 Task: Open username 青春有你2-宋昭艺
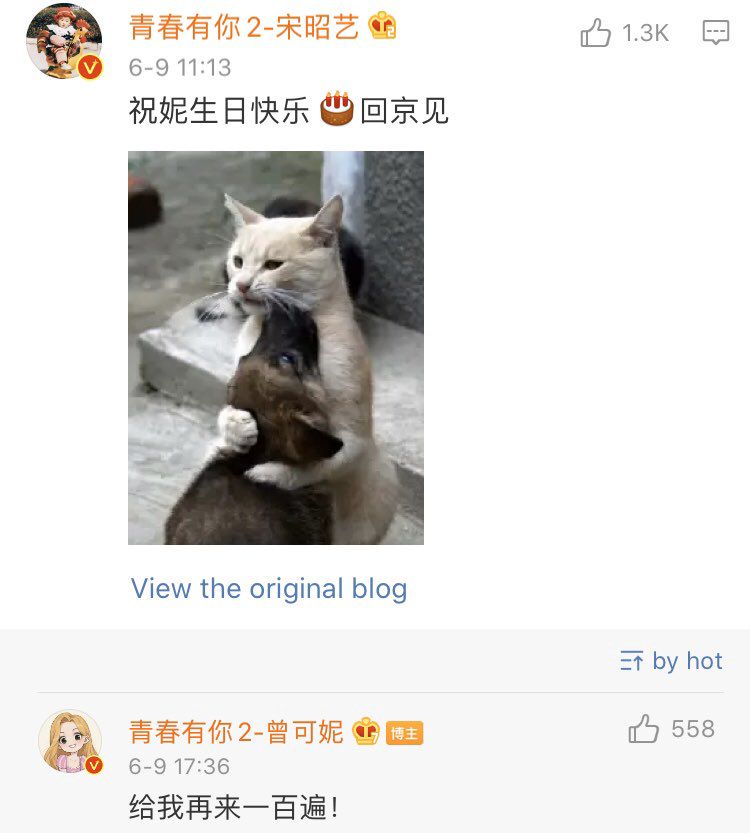[244, 27]
